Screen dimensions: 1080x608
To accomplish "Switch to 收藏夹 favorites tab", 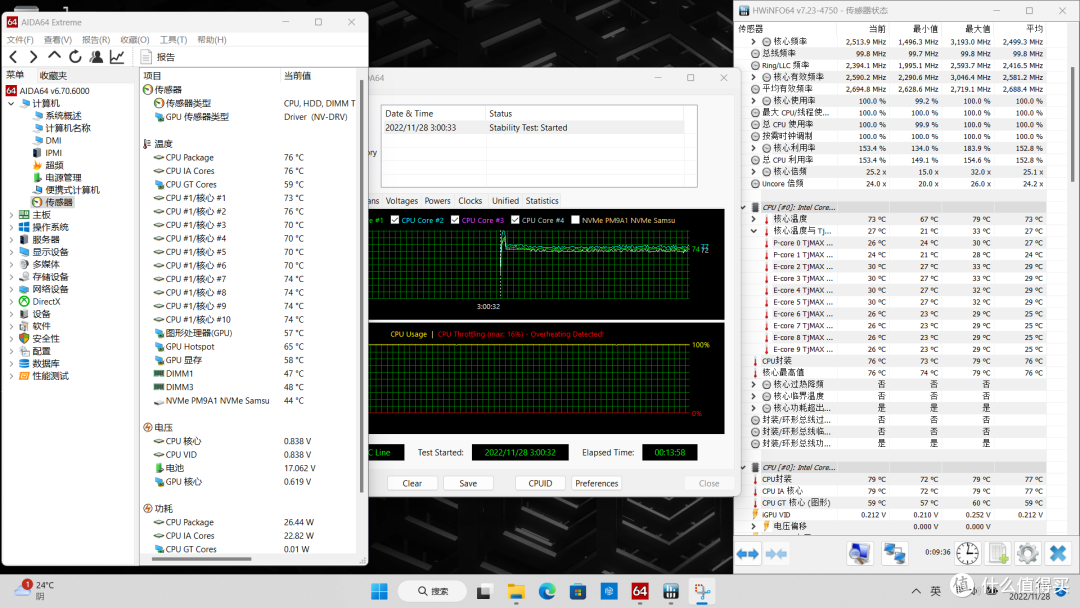I will 53,75.
